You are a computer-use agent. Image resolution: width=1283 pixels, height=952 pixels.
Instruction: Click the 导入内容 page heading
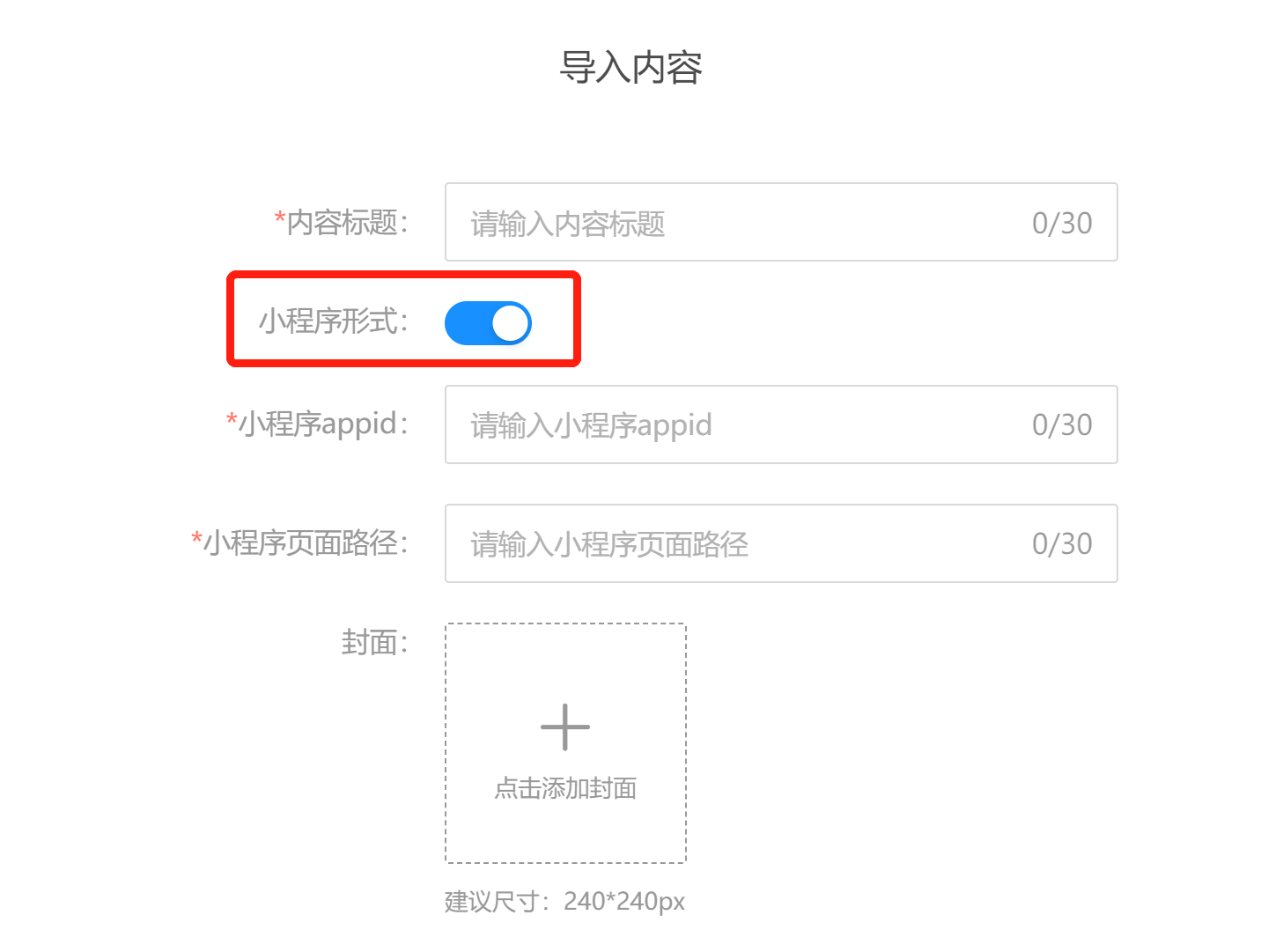630,68
